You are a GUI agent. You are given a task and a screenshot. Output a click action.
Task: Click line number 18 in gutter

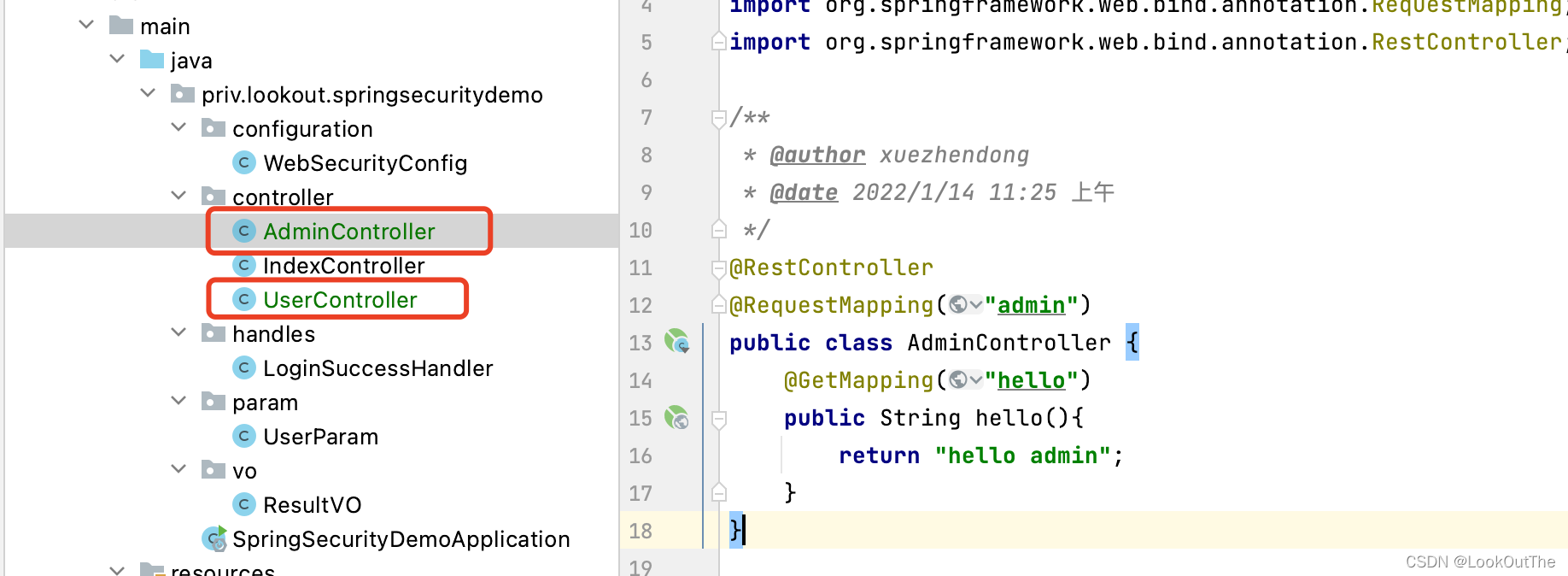coord(641,531)
